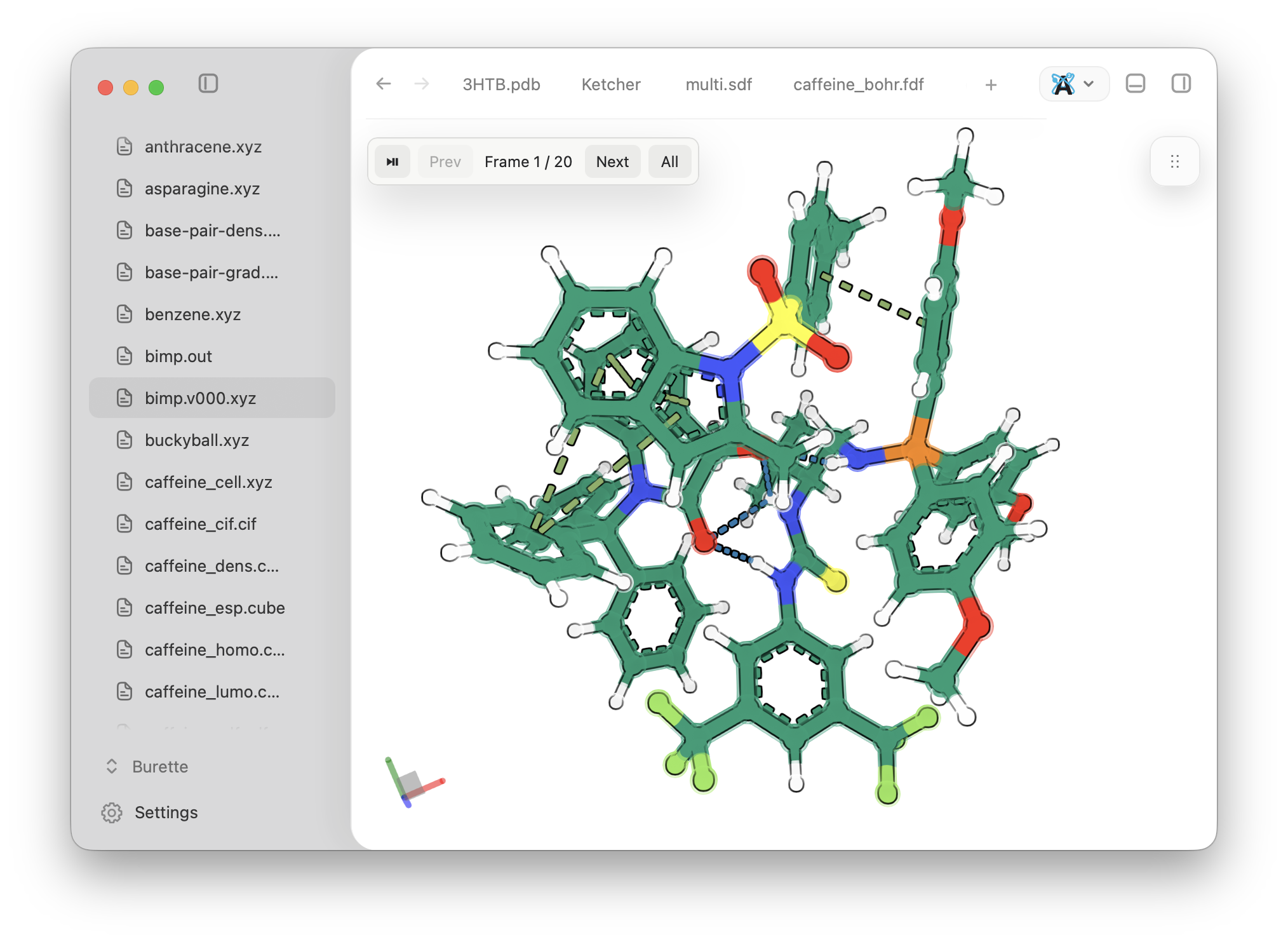The height and width of the screenshot is (944, 1288).
Task: Open the caffeine_bohr.fdf tab
Action: [x=858, y=84]
